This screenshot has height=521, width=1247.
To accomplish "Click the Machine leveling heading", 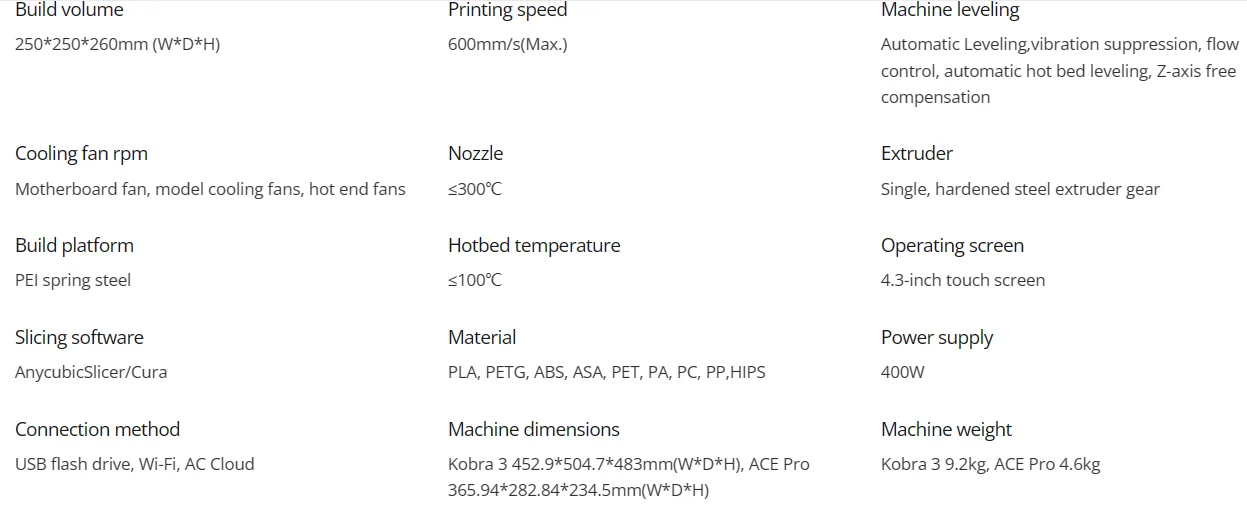I will coord(949,11).
